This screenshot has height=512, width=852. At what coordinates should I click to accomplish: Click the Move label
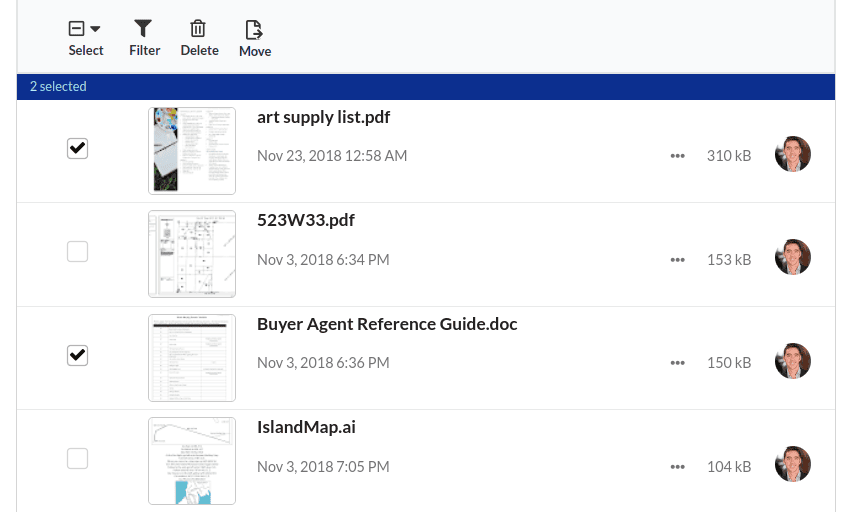pyautogui.click(x=255, y=52)
